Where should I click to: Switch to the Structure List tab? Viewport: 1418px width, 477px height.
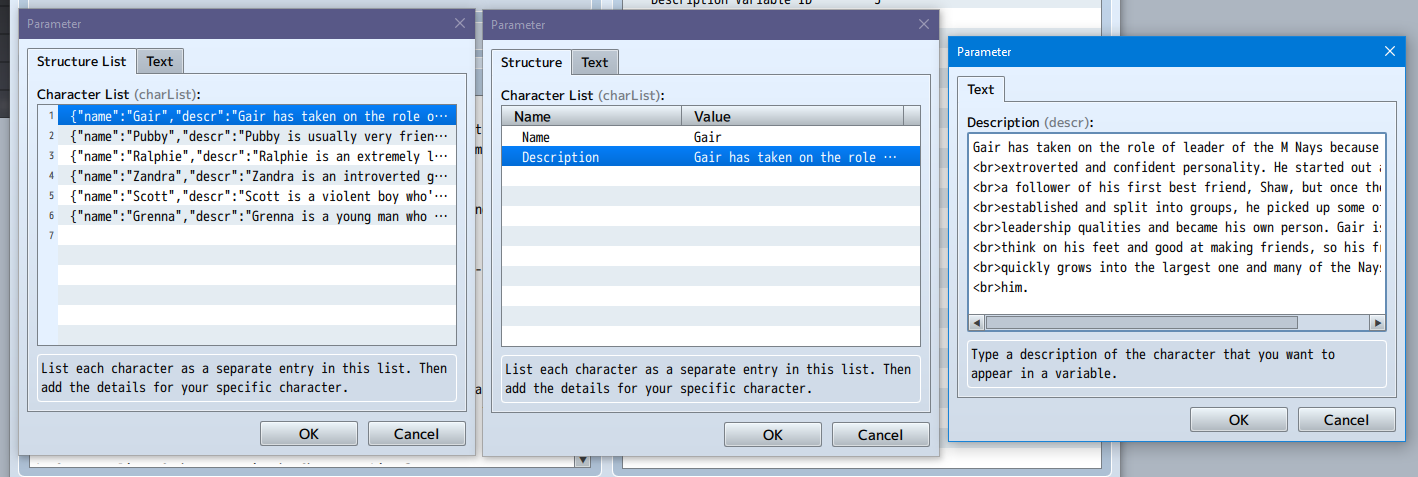click(x=82, y=62)
